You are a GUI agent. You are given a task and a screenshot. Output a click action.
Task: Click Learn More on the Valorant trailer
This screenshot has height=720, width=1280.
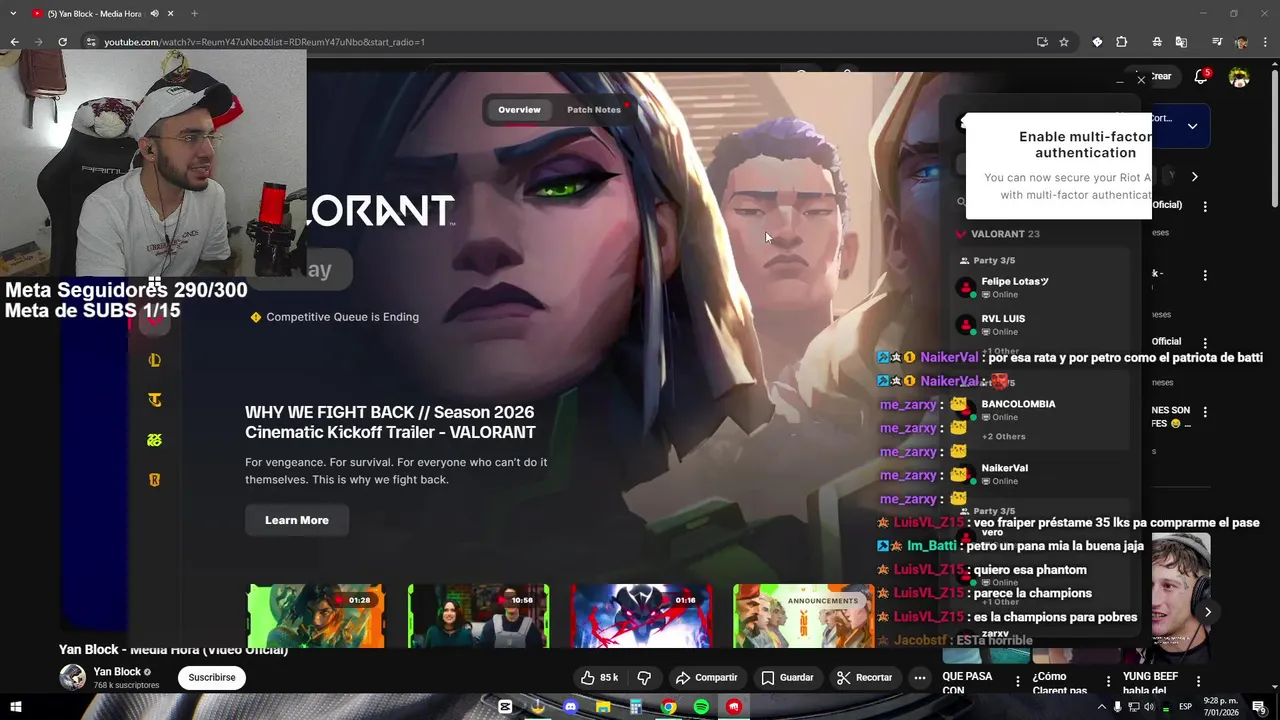click(x=297, y=520)
